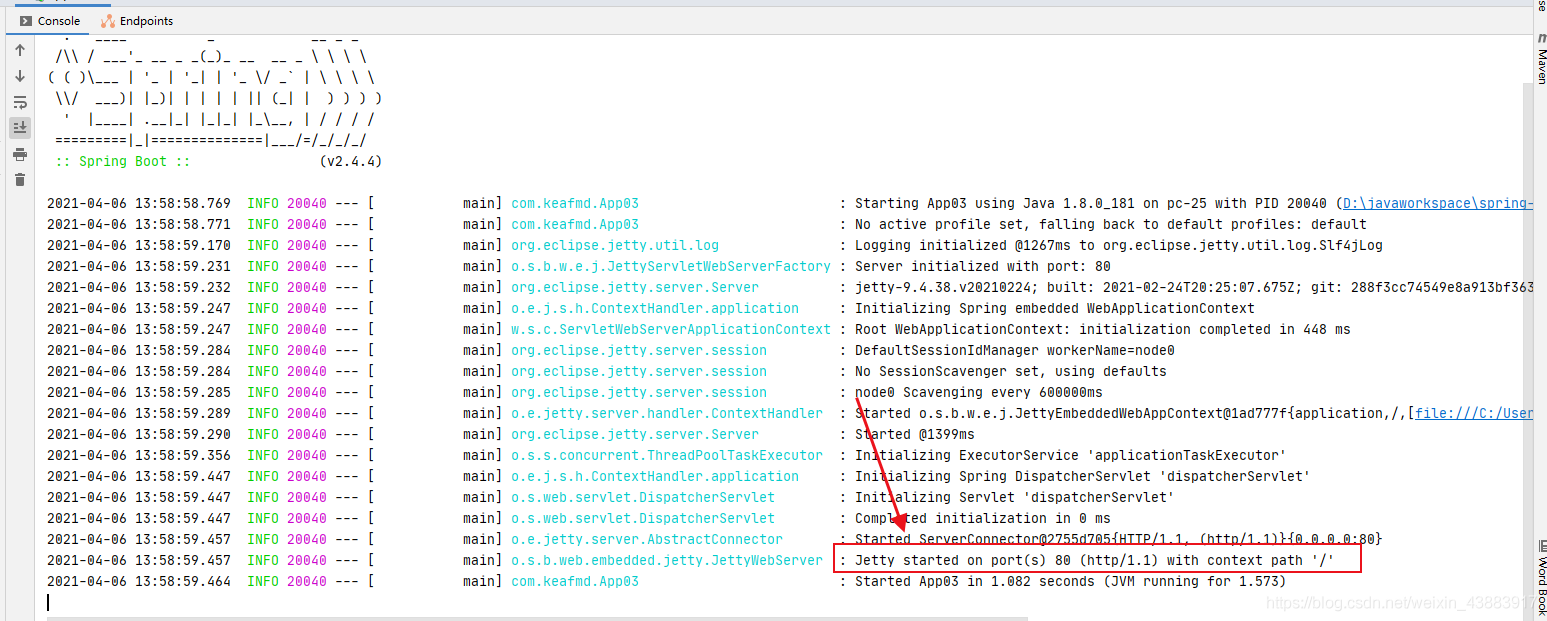Print the console output
Image resolution: width=1547 pixels, height=621 pixels.
click(x=18, y=153)
